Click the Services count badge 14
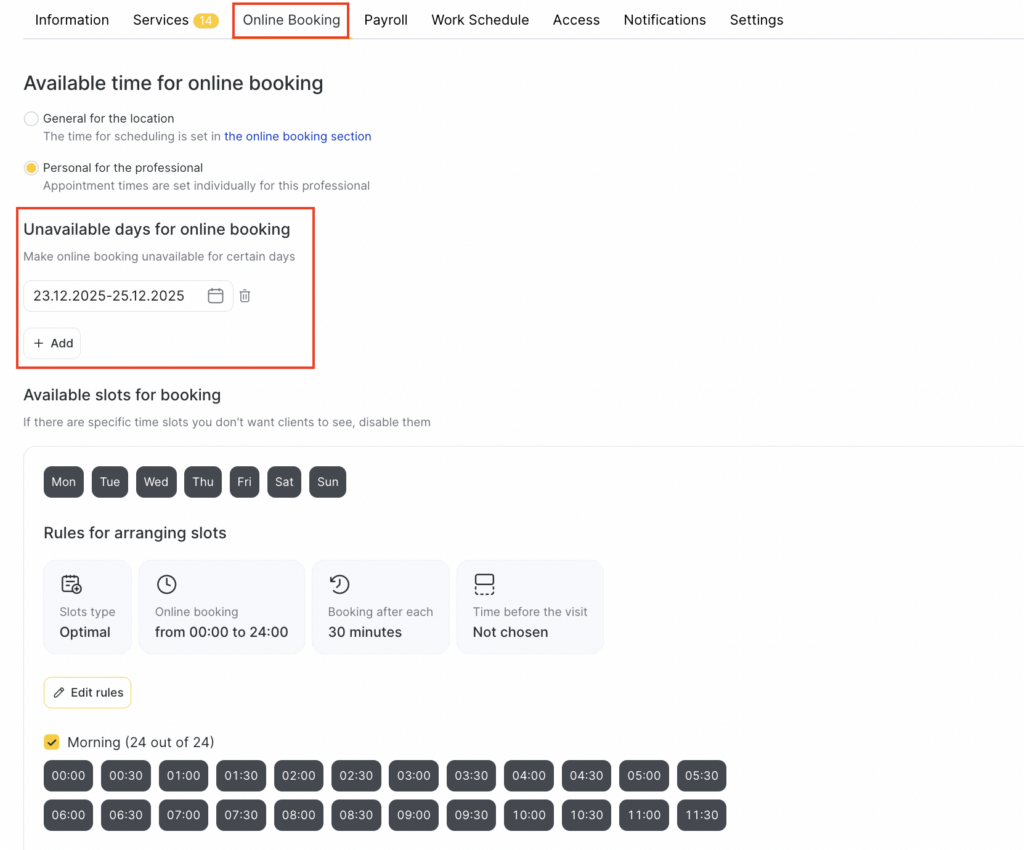The width and height of the screenshot is (1024, 850). tap(206, 20)
